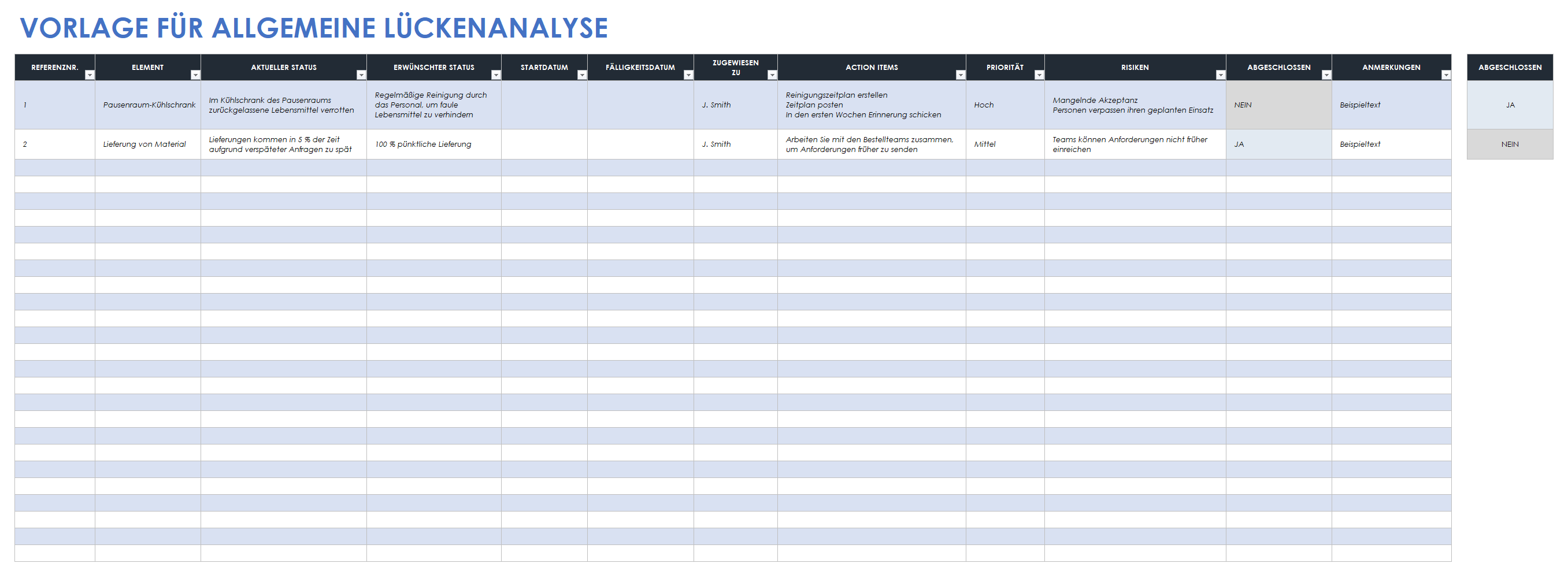Select J. Smith in the Lieferung row
The image size is (1568, 578).
[735, 144]
